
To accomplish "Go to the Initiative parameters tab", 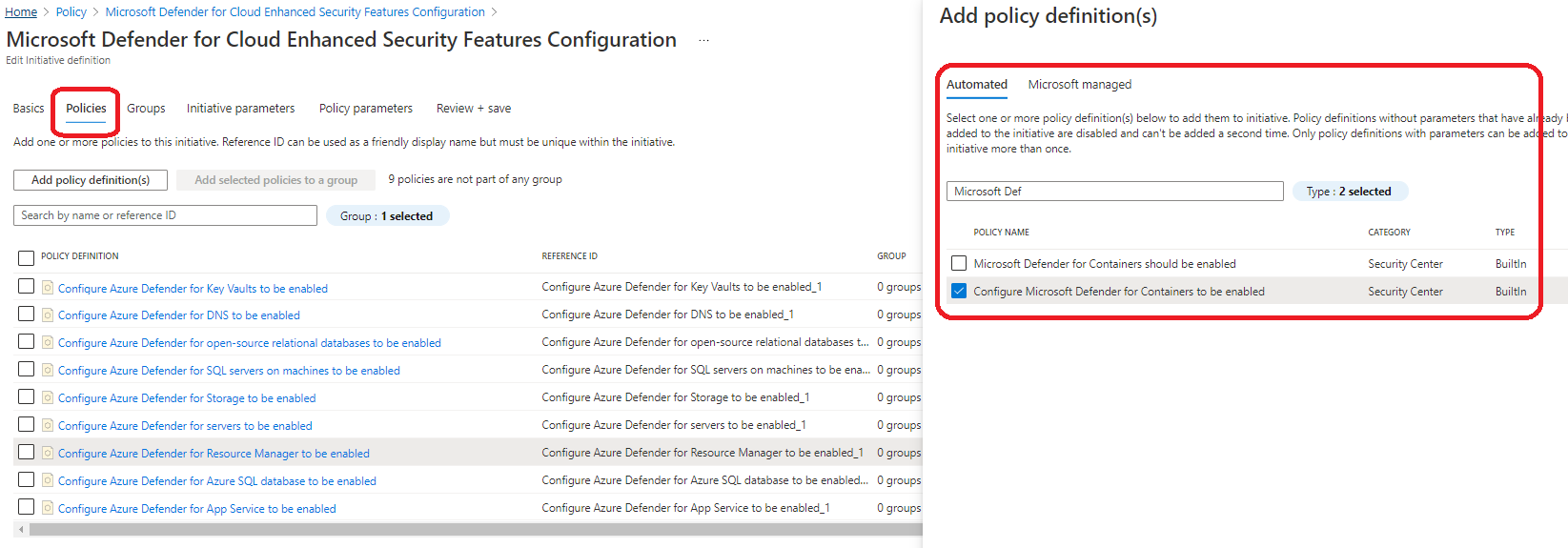I will pyautogui.click(x=240, y=109).
